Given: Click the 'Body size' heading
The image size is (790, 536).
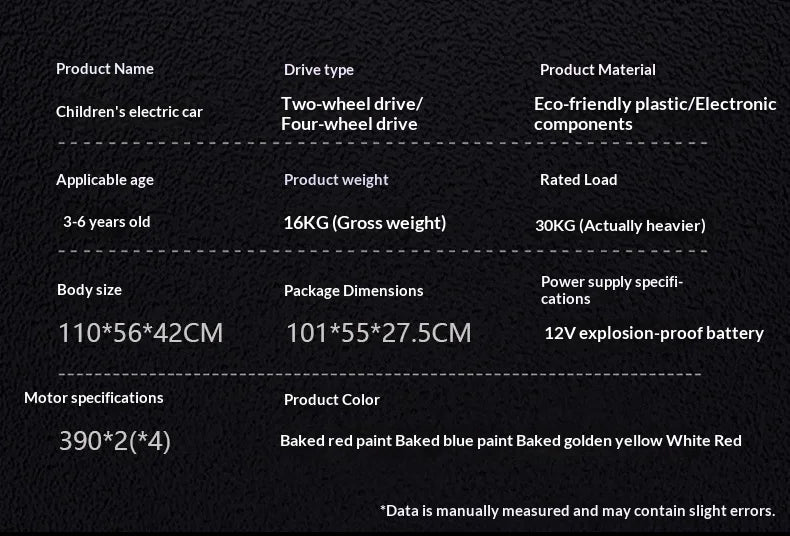Looking at the screenshot, I should [x=89, y=290].
